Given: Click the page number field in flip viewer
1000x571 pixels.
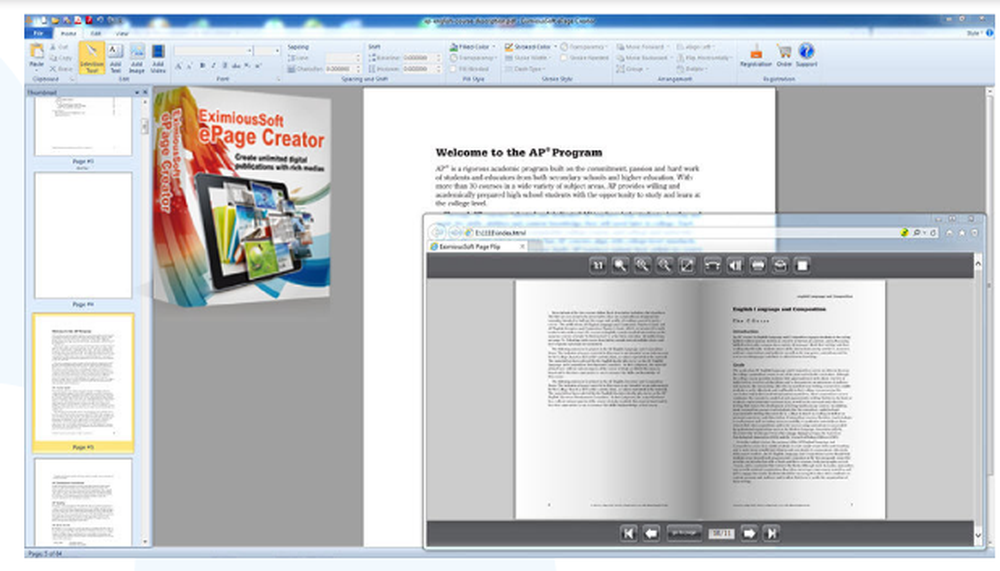Looking at the screenshot, I should [x=721, y=533].
